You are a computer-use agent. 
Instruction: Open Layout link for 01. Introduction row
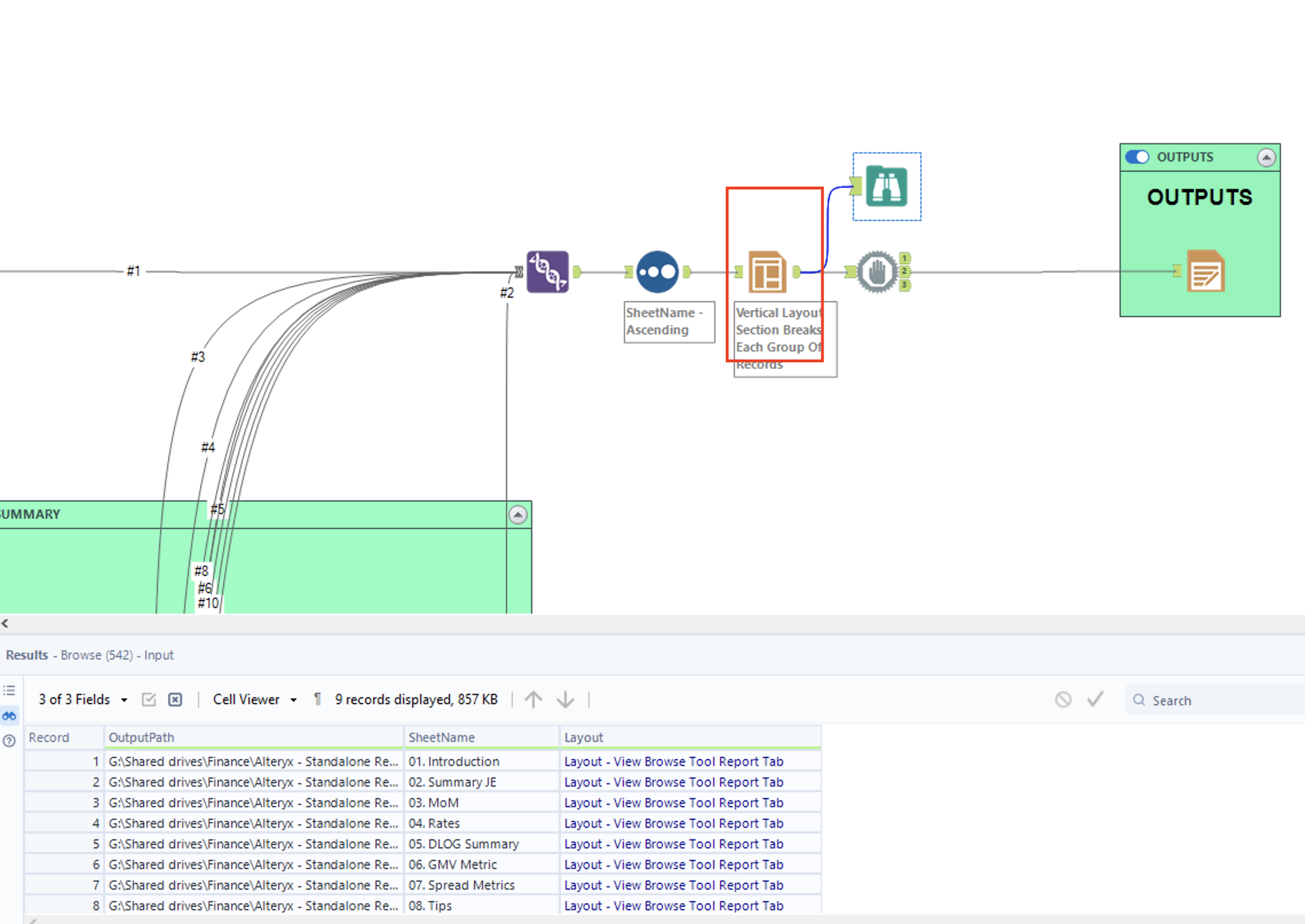coord(673,761)
